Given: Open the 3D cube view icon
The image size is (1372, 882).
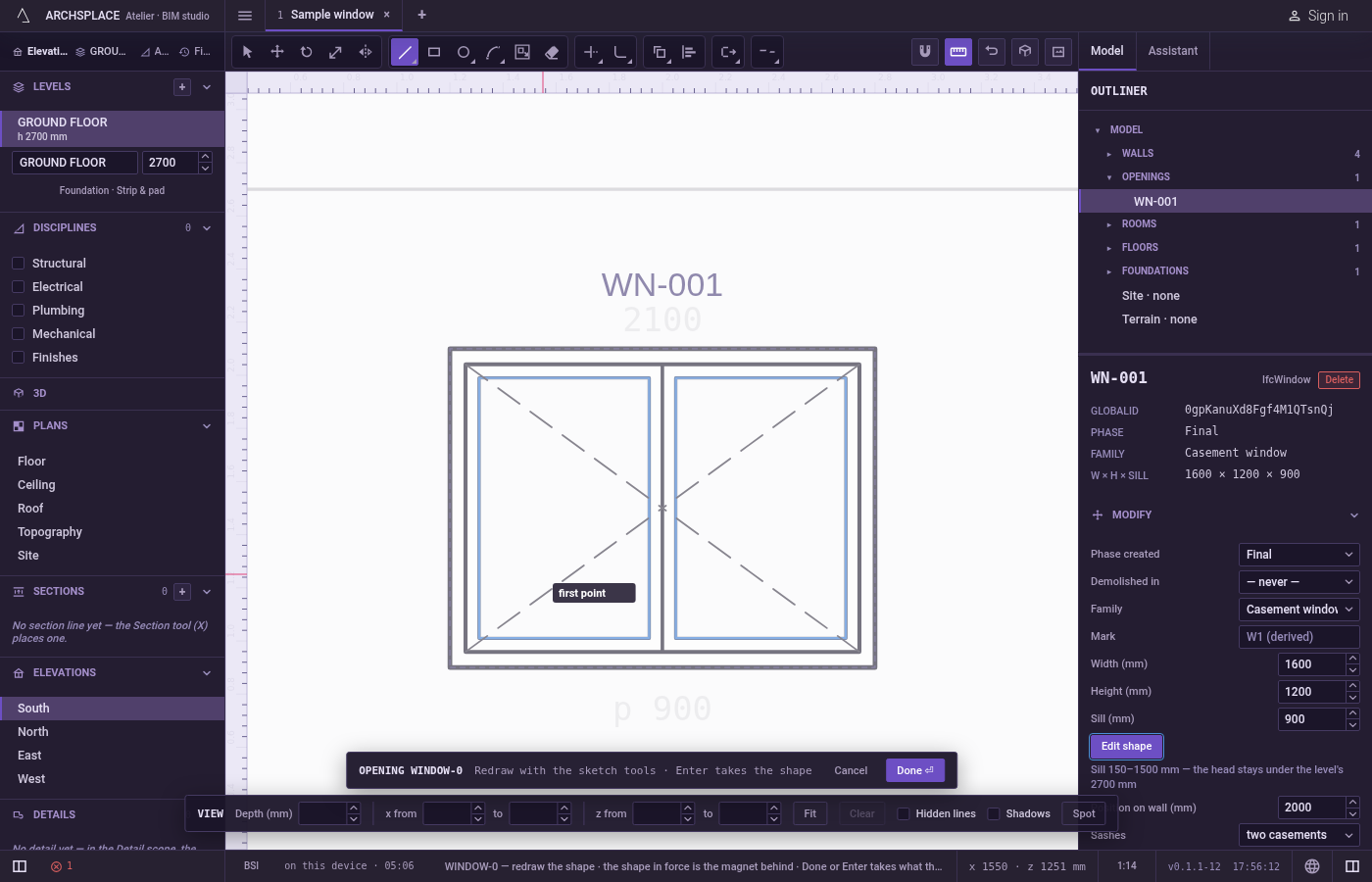Looking at the screenshot, I should (x=1025, y=52).
